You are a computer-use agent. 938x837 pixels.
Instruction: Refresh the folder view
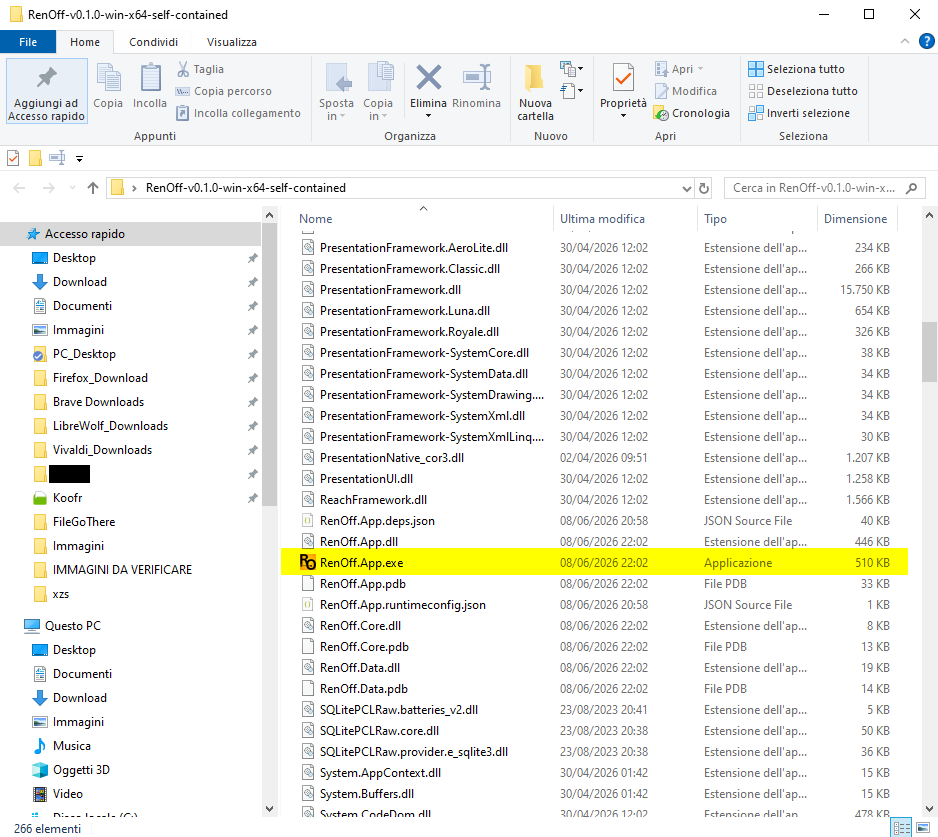[704, 188]
